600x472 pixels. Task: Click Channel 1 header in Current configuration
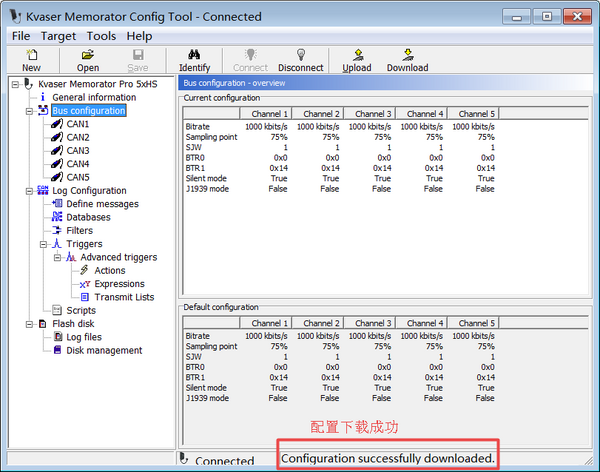point(266,114)
